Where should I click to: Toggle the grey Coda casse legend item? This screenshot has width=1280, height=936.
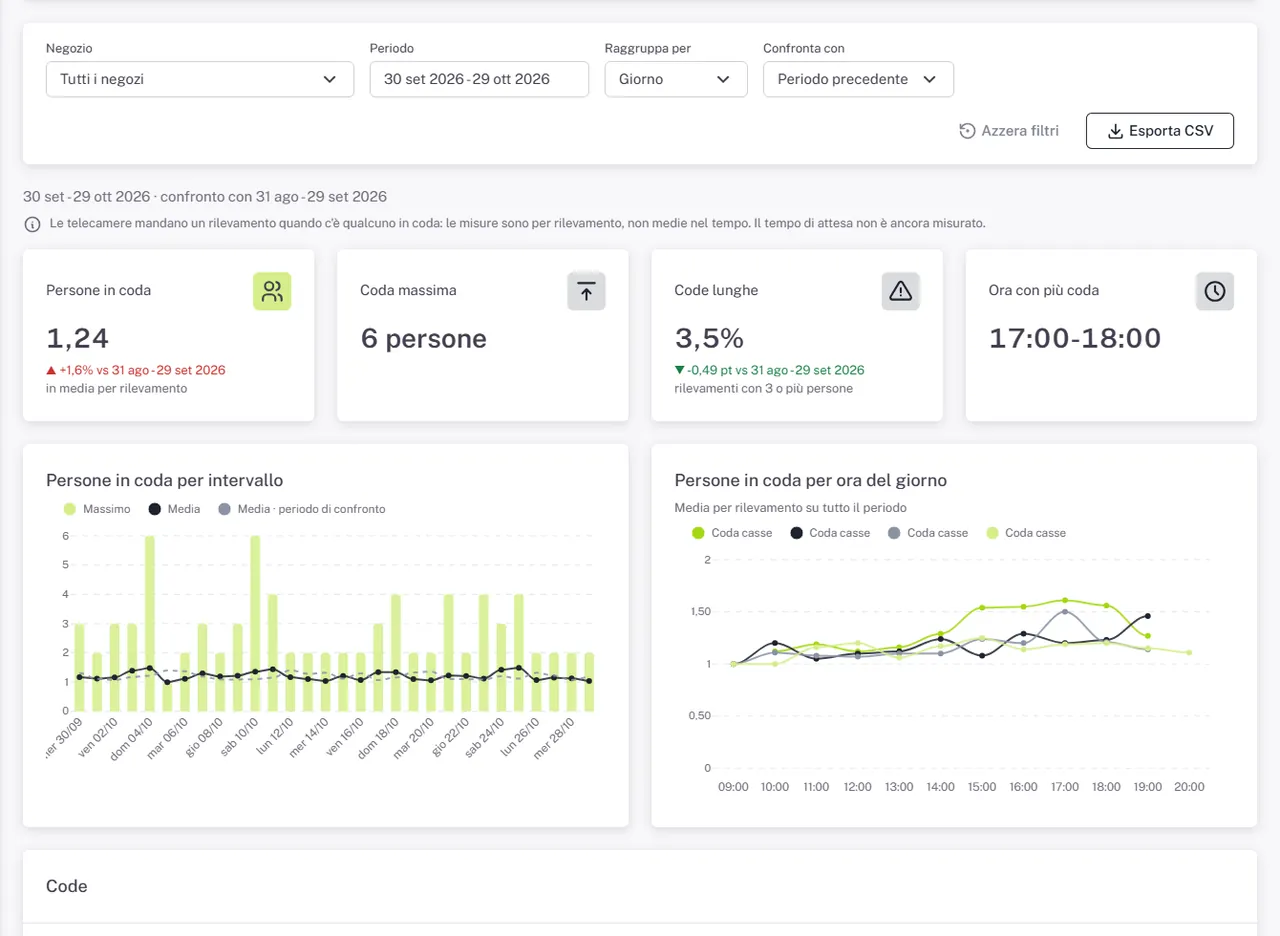928,533
